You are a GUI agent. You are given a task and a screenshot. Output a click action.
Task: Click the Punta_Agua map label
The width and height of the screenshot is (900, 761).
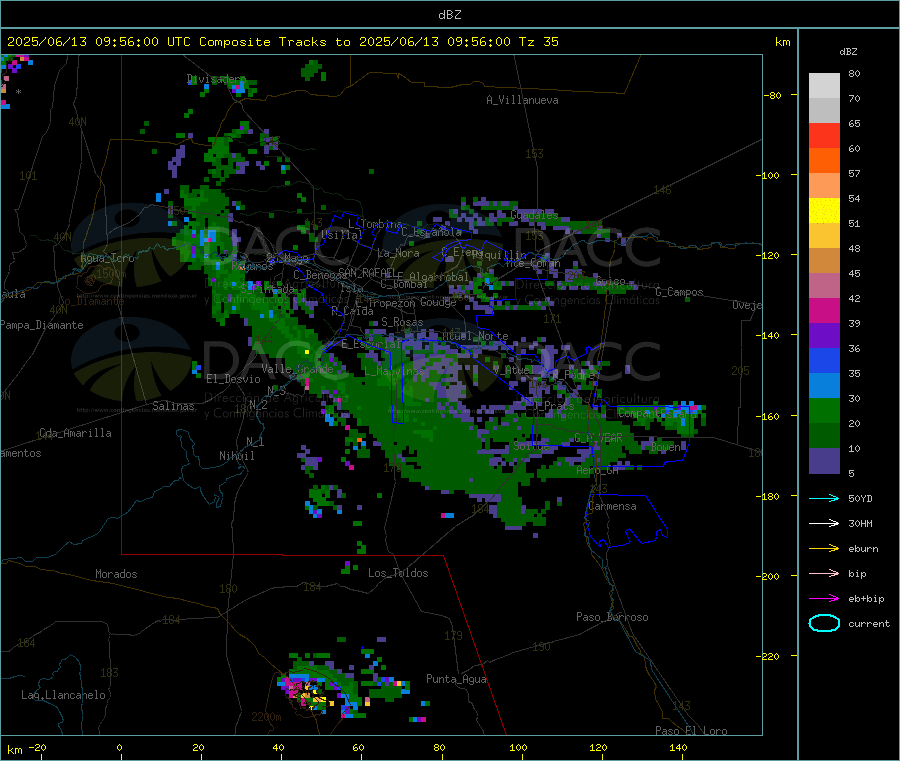coord(456,679)
